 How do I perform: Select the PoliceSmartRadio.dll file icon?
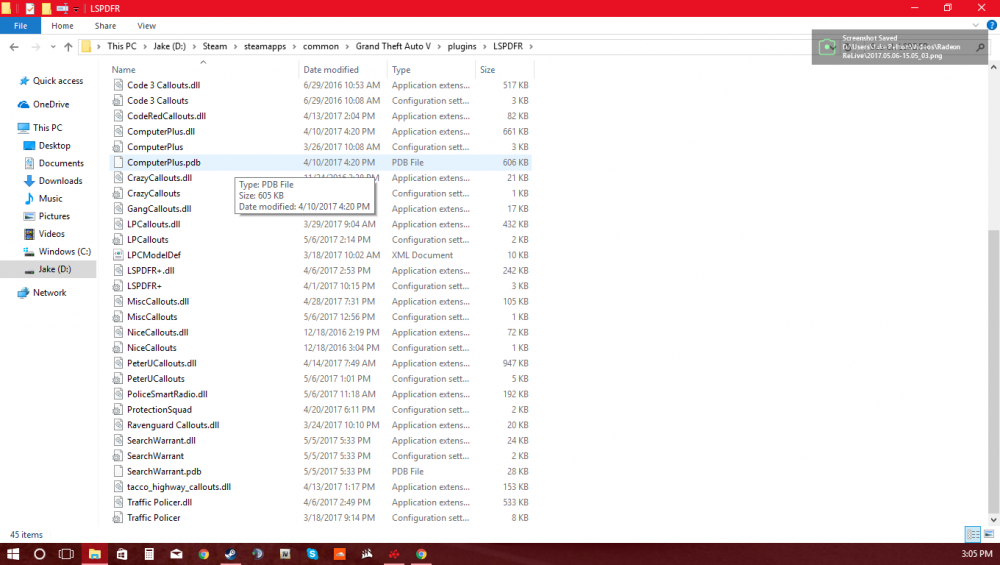[118, 394]
